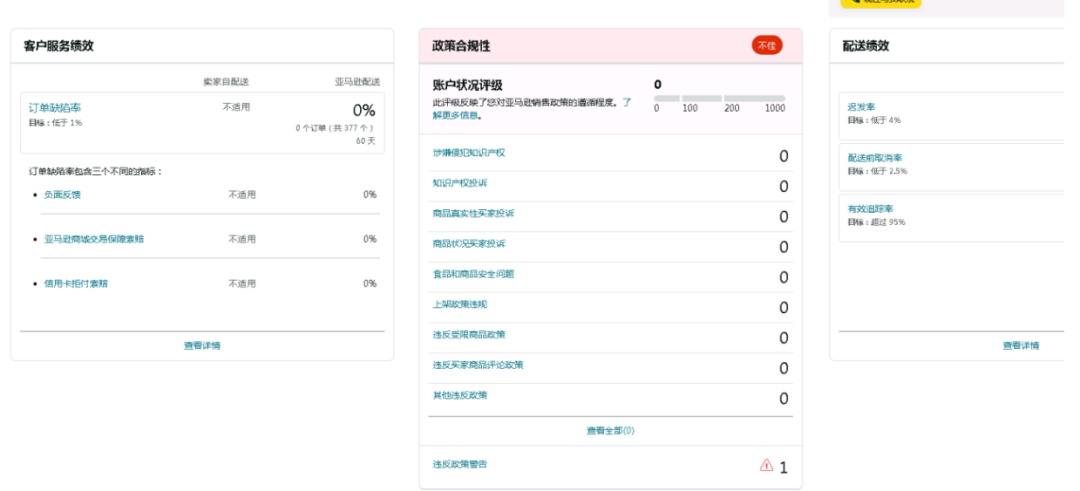
Task: Click 不适用 in the 负面反馈 row
Action: coord(242,195)
